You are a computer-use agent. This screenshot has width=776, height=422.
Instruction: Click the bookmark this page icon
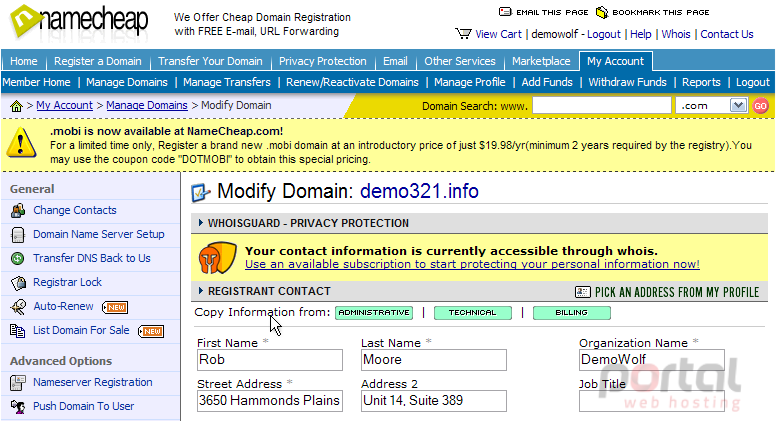coord(601,12)
